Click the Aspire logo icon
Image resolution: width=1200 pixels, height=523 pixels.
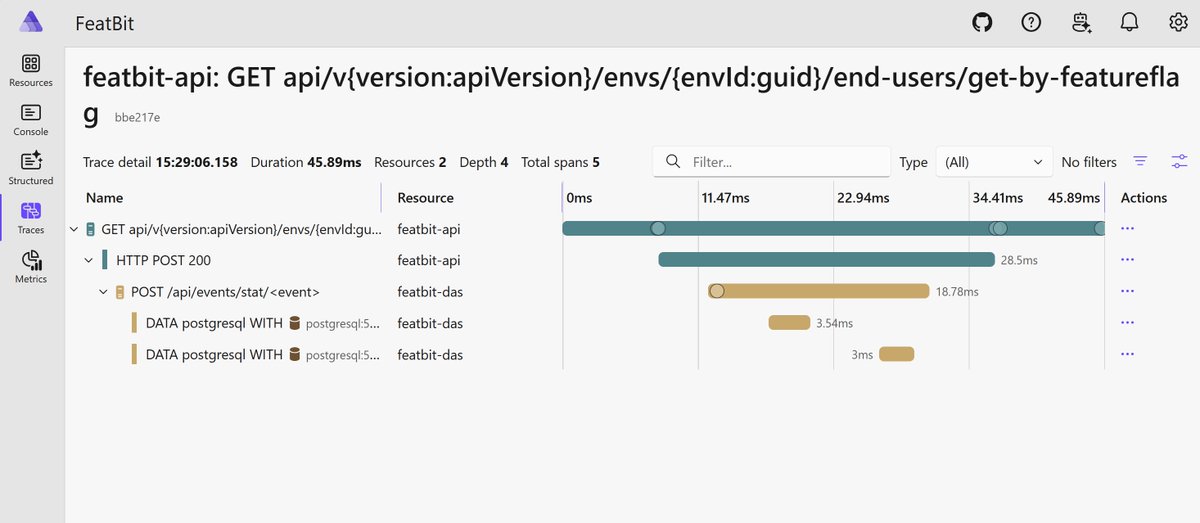(31, 22)
